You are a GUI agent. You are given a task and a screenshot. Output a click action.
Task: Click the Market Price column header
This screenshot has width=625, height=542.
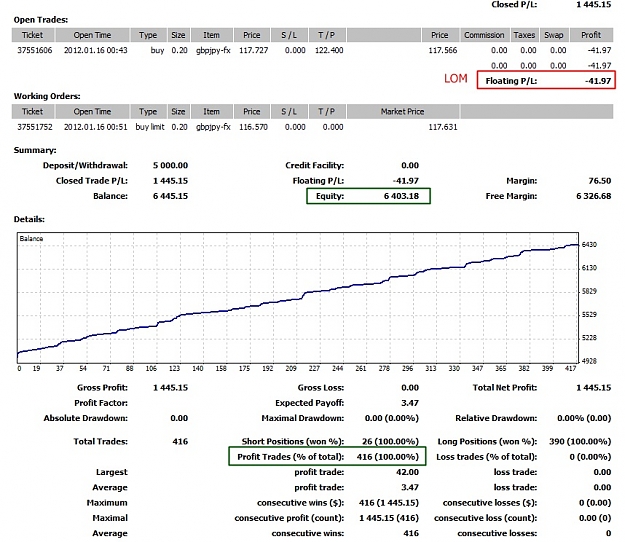click(402, 112)
